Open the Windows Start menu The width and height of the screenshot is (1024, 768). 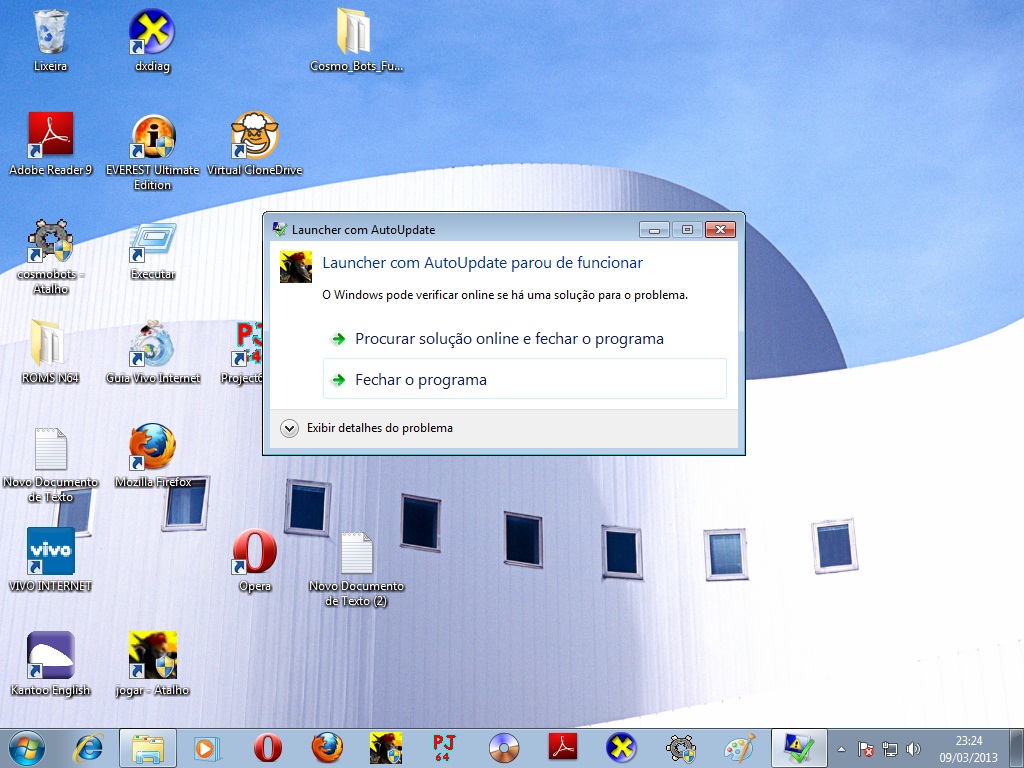(x=26, y=748)
